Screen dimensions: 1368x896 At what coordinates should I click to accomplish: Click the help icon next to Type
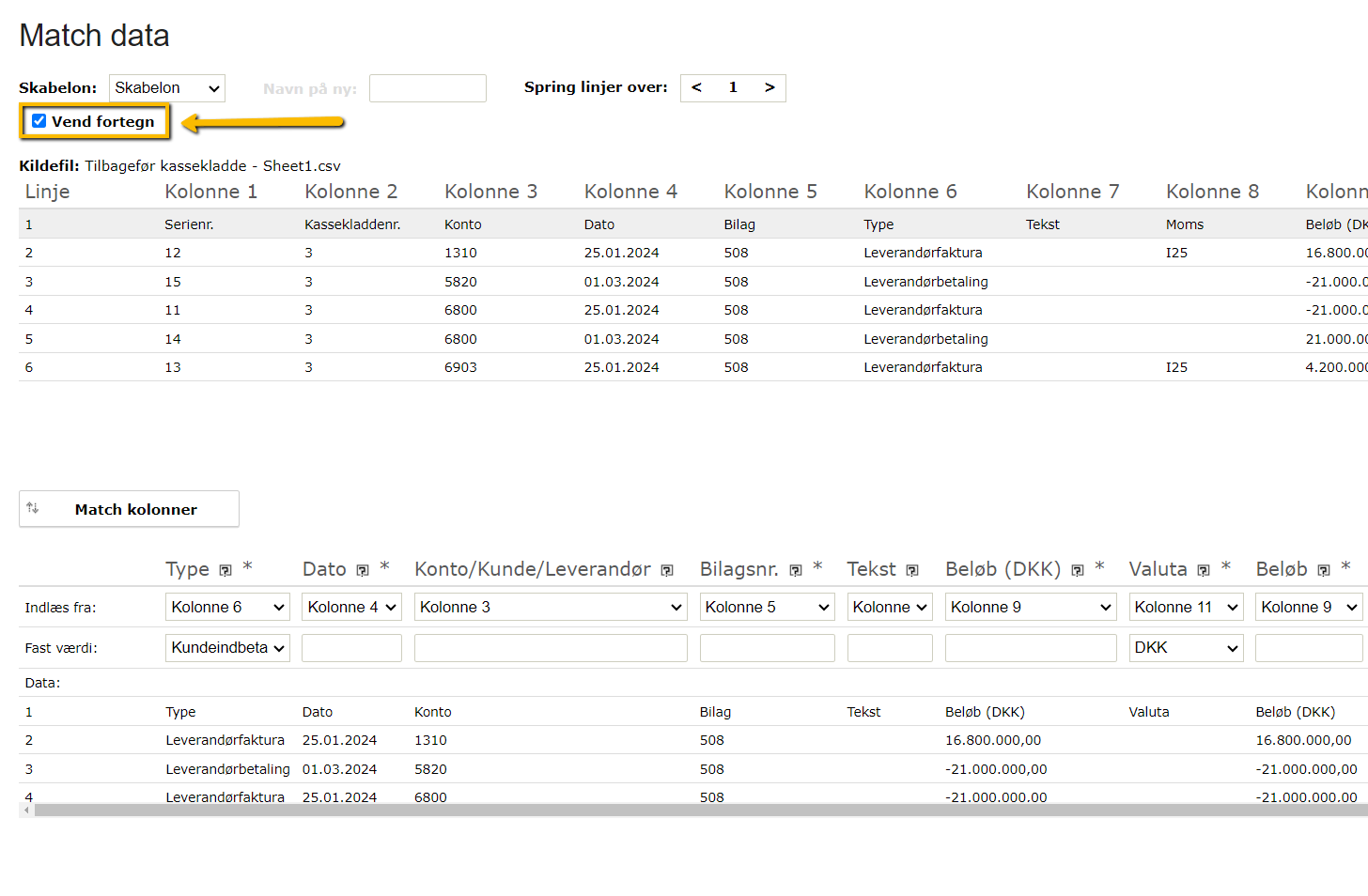(x=225, y=570)
